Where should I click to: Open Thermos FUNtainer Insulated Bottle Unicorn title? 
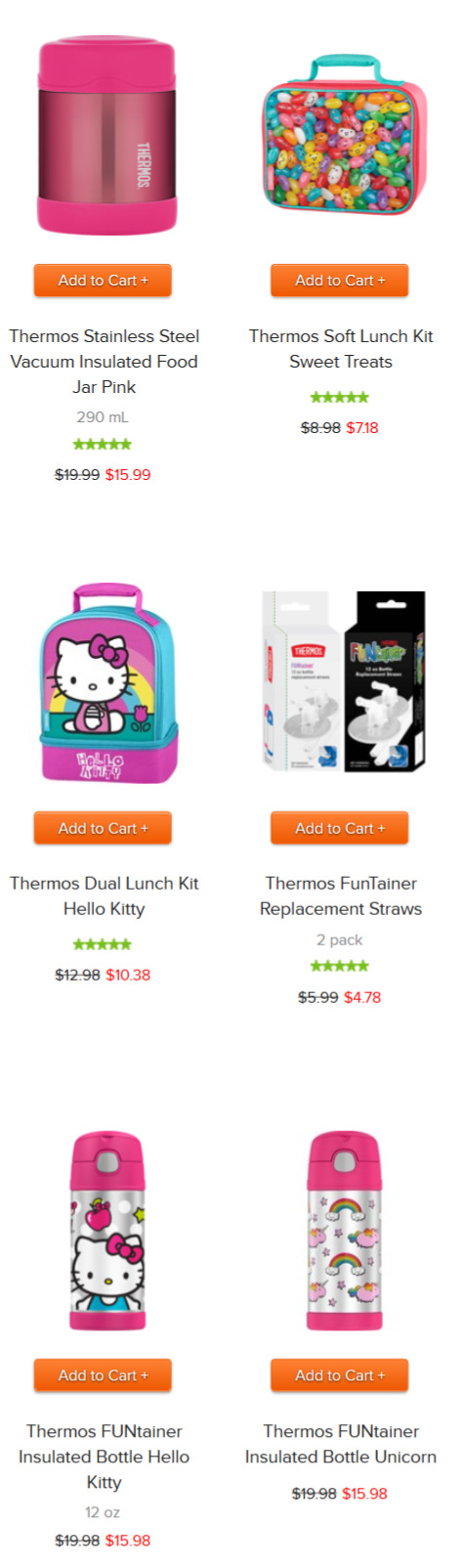click(x=341, y=1444)
